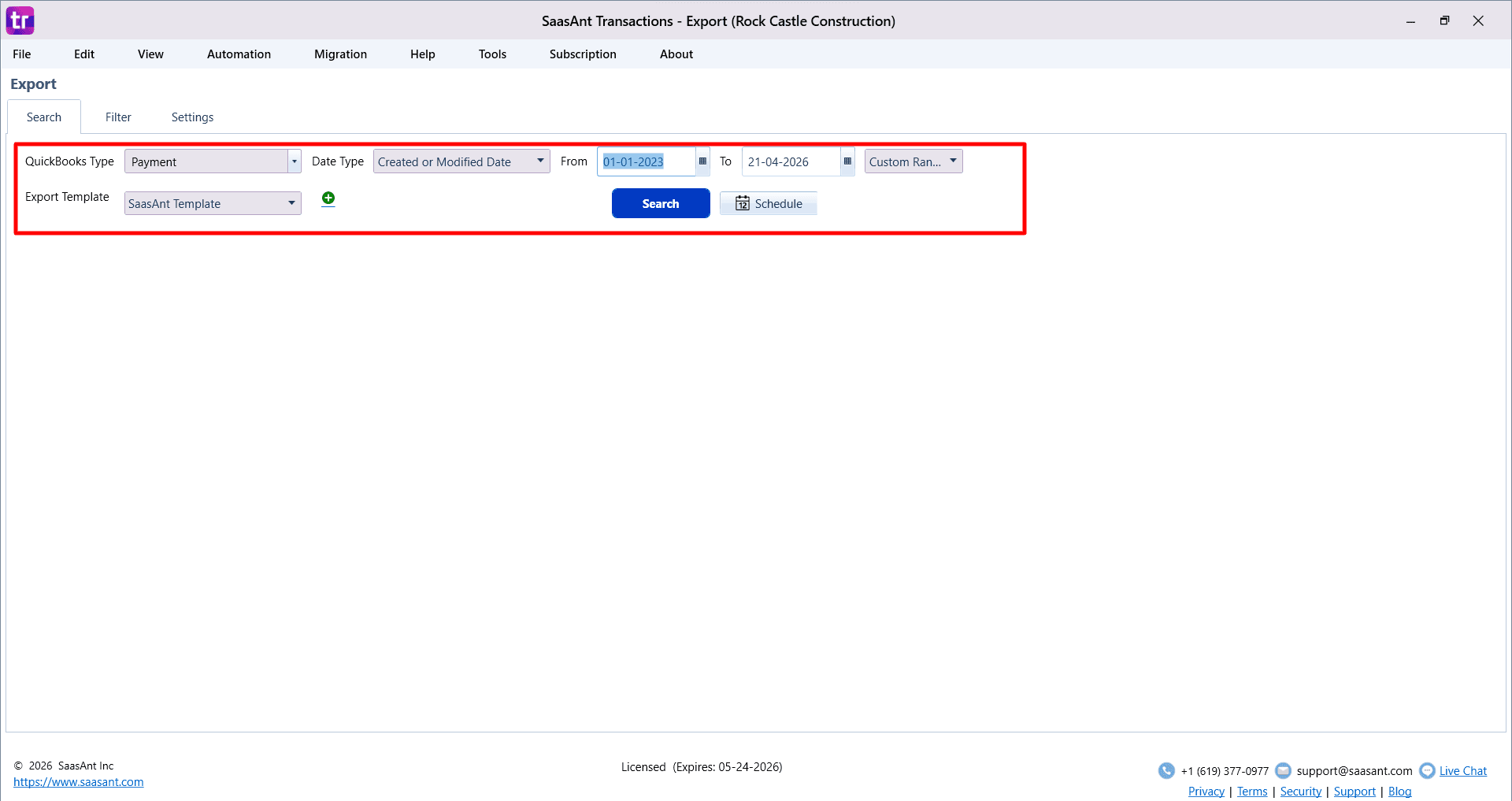This screenshot has height=801, width=1512.
Task: Select the Search tab
Action: 44,117
